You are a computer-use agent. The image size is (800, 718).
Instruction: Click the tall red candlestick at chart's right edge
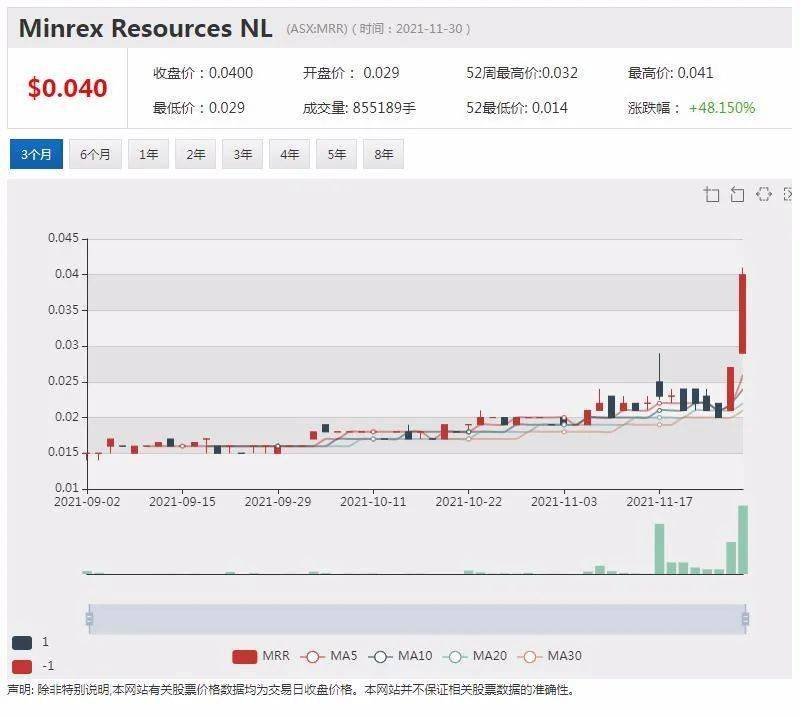tap(742, 312)
